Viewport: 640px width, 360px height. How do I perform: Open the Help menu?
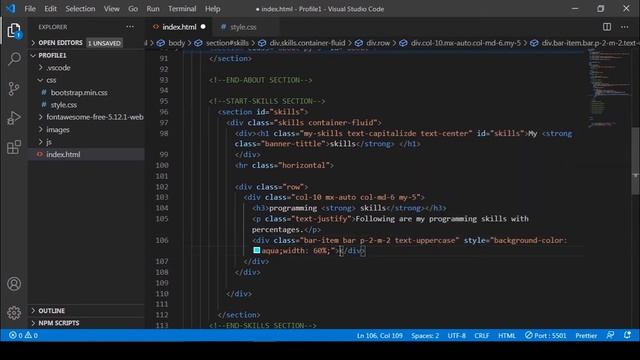212,9
